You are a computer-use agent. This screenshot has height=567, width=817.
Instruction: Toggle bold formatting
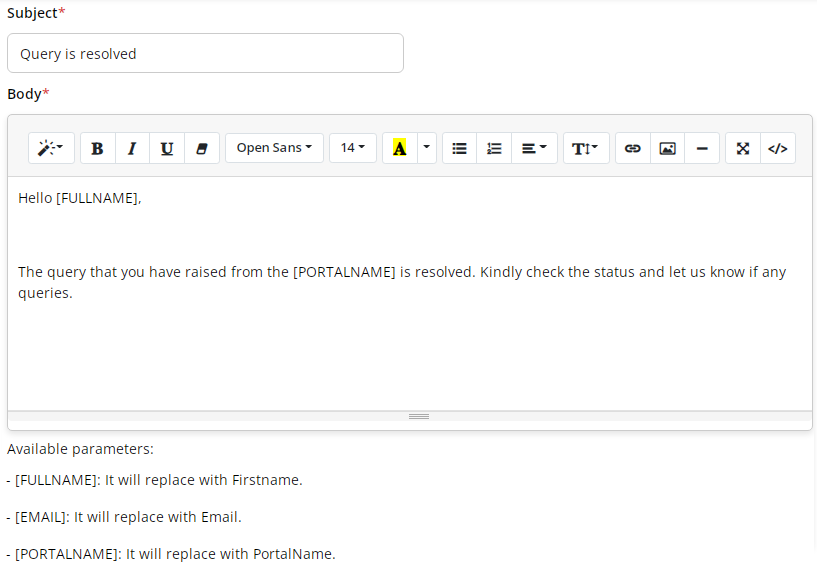point(97,148)
